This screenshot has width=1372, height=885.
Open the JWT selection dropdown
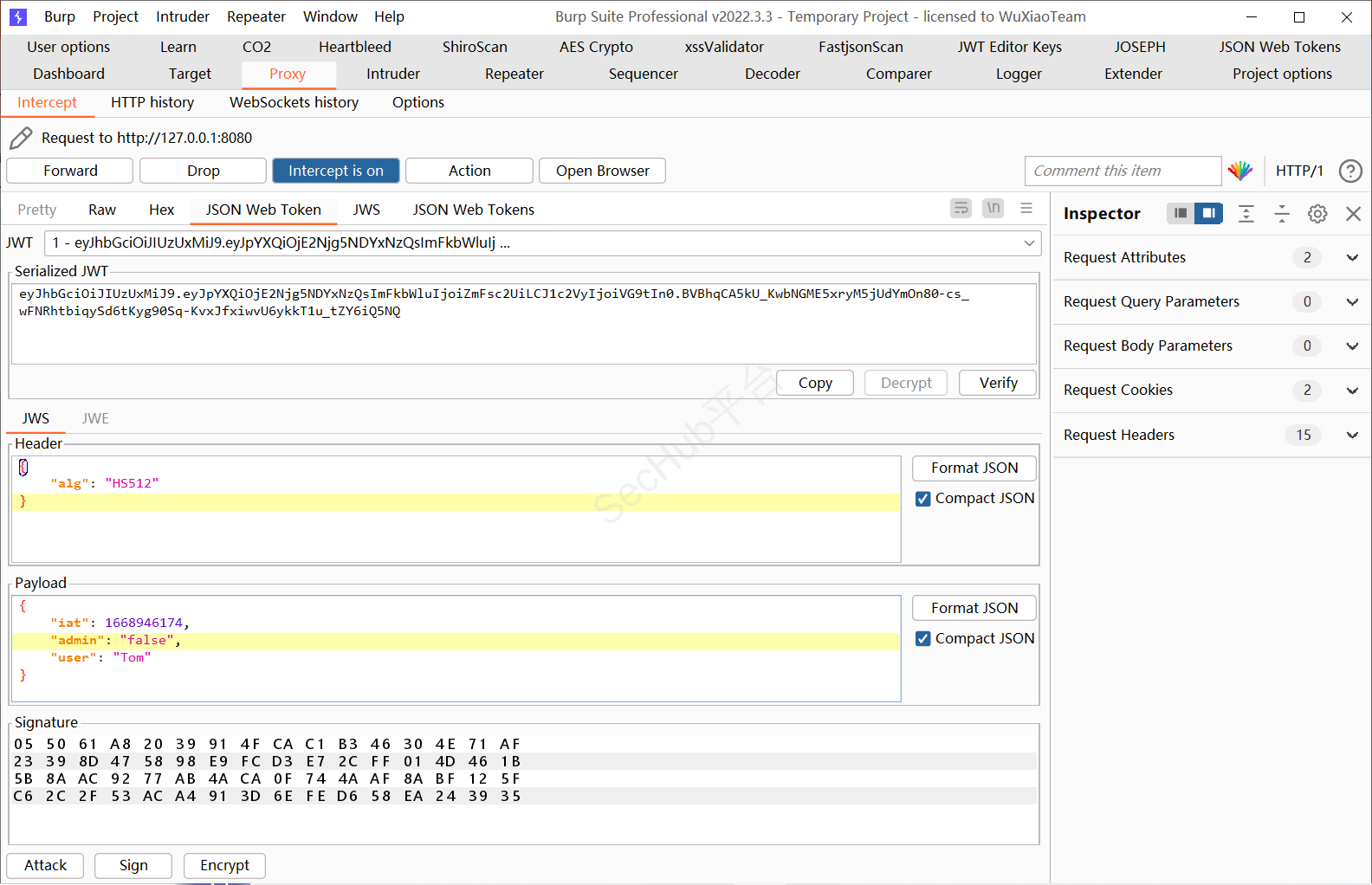tap(1029, 243)
